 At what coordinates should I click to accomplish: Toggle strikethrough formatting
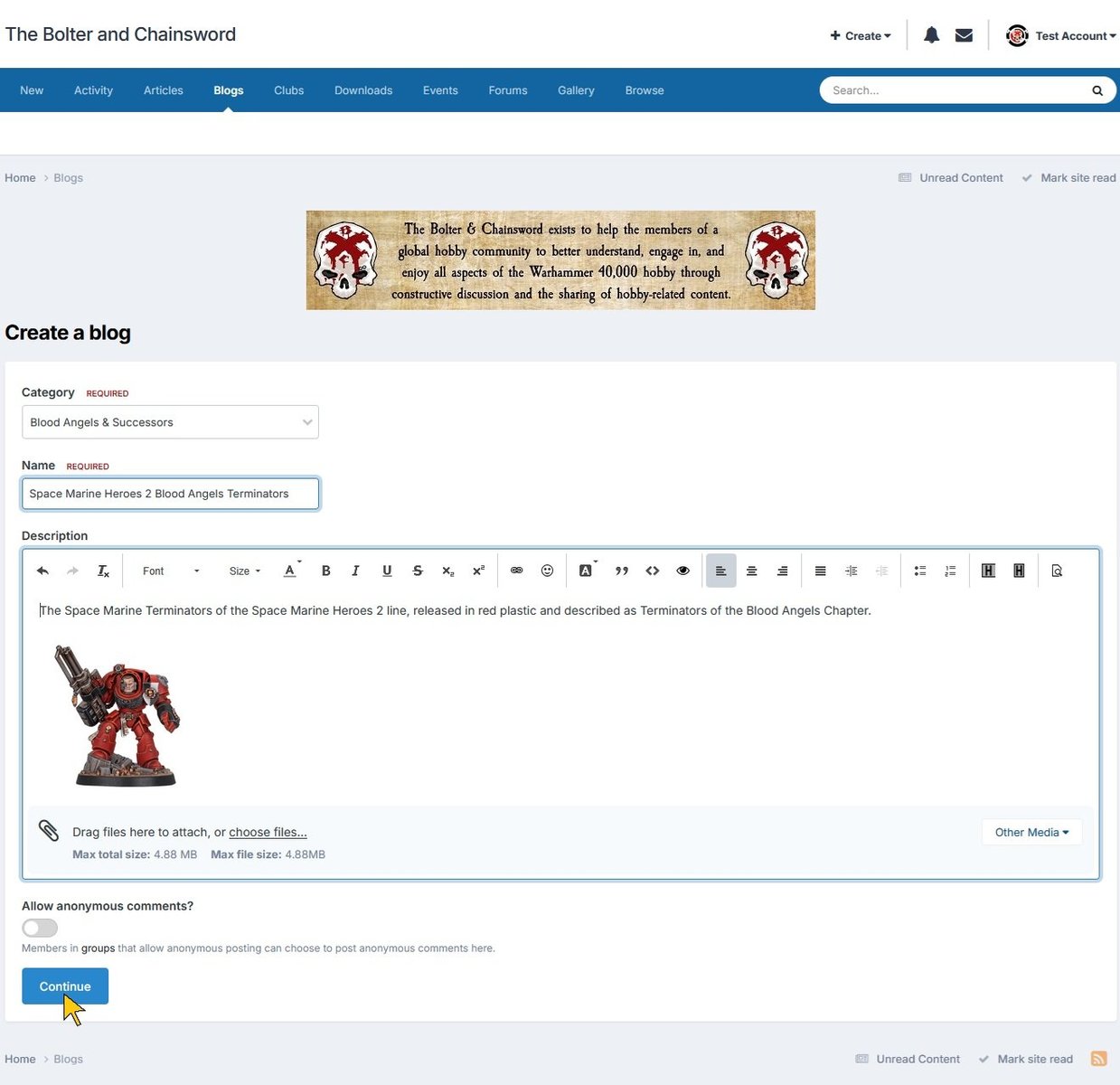(x=418, y=571)
